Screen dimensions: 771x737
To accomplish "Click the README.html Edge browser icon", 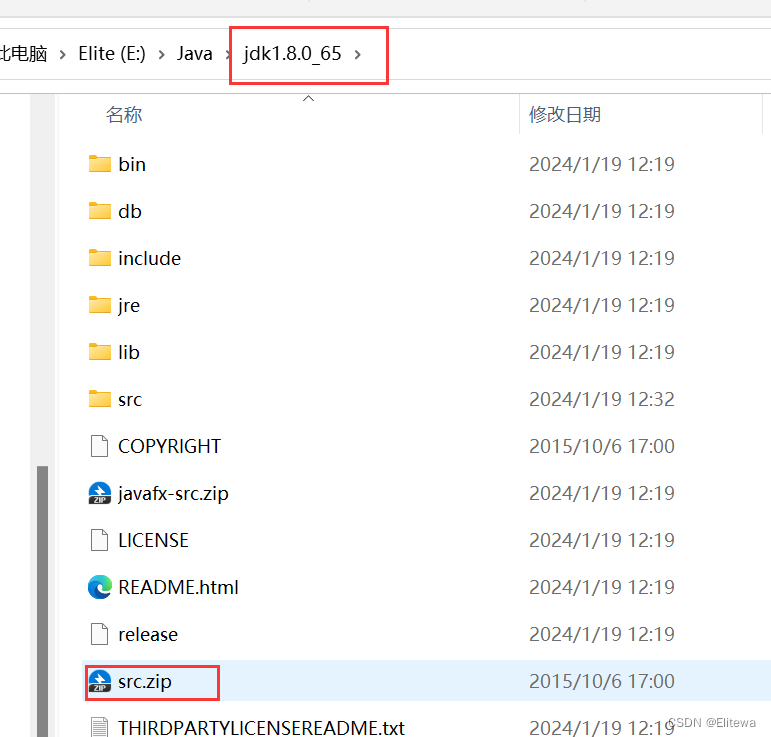I will (x=100, y=587).
